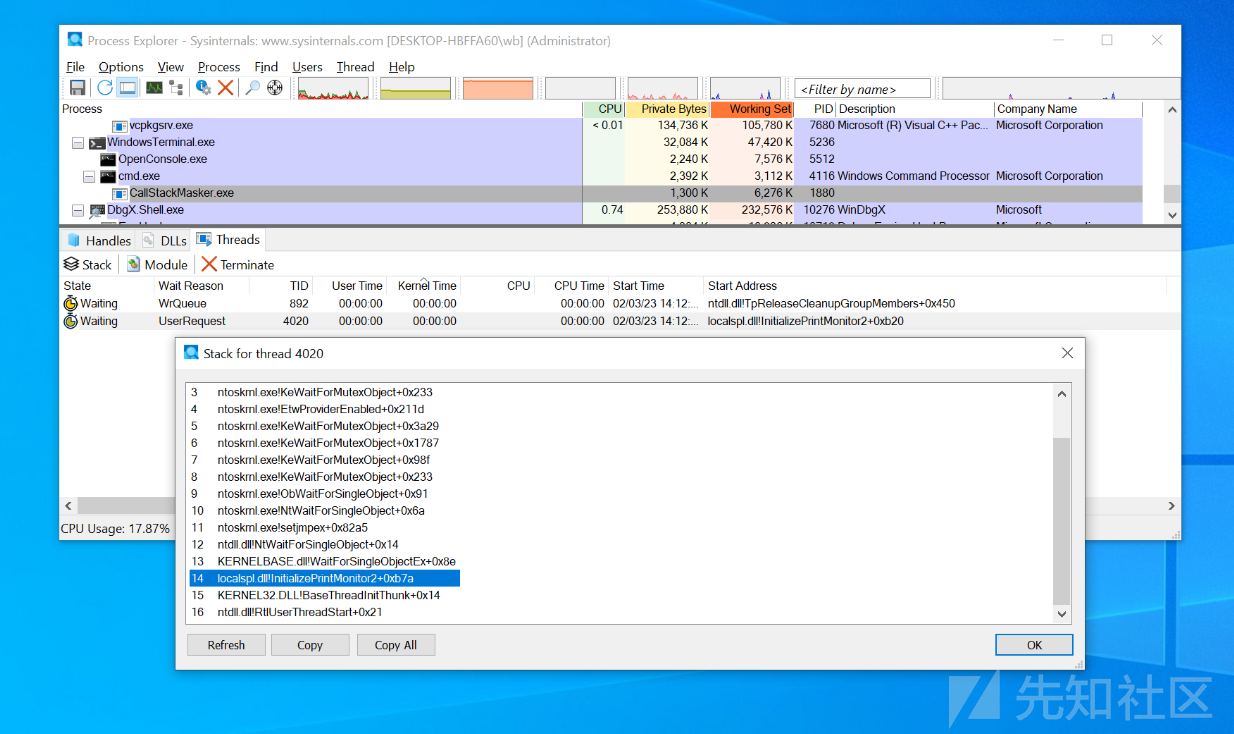This screenshot has width=1234, height=734.
Task: Select the DbgX.Shell.exe process icon
Action: pos(97,211)
